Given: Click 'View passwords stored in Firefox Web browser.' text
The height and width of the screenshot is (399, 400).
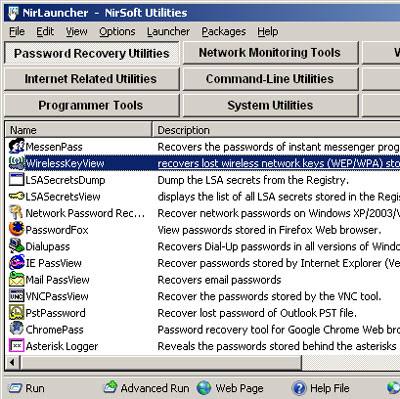Looking at the screenshot, I should point(269,230).
